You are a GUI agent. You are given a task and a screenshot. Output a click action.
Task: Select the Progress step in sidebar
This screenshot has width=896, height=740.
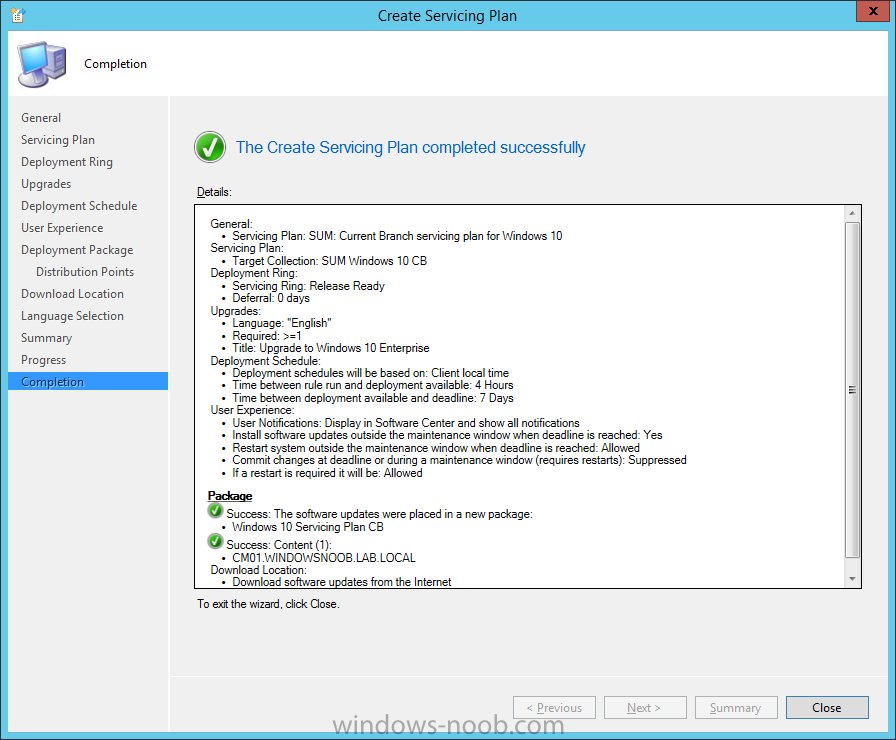pyautogui.click(x=43, y=360)
